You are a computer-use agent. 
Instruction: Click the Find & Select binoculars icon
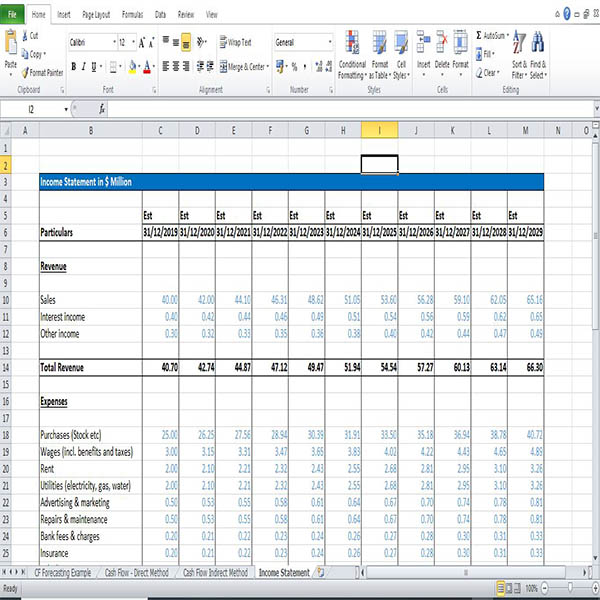coord(538,42)
